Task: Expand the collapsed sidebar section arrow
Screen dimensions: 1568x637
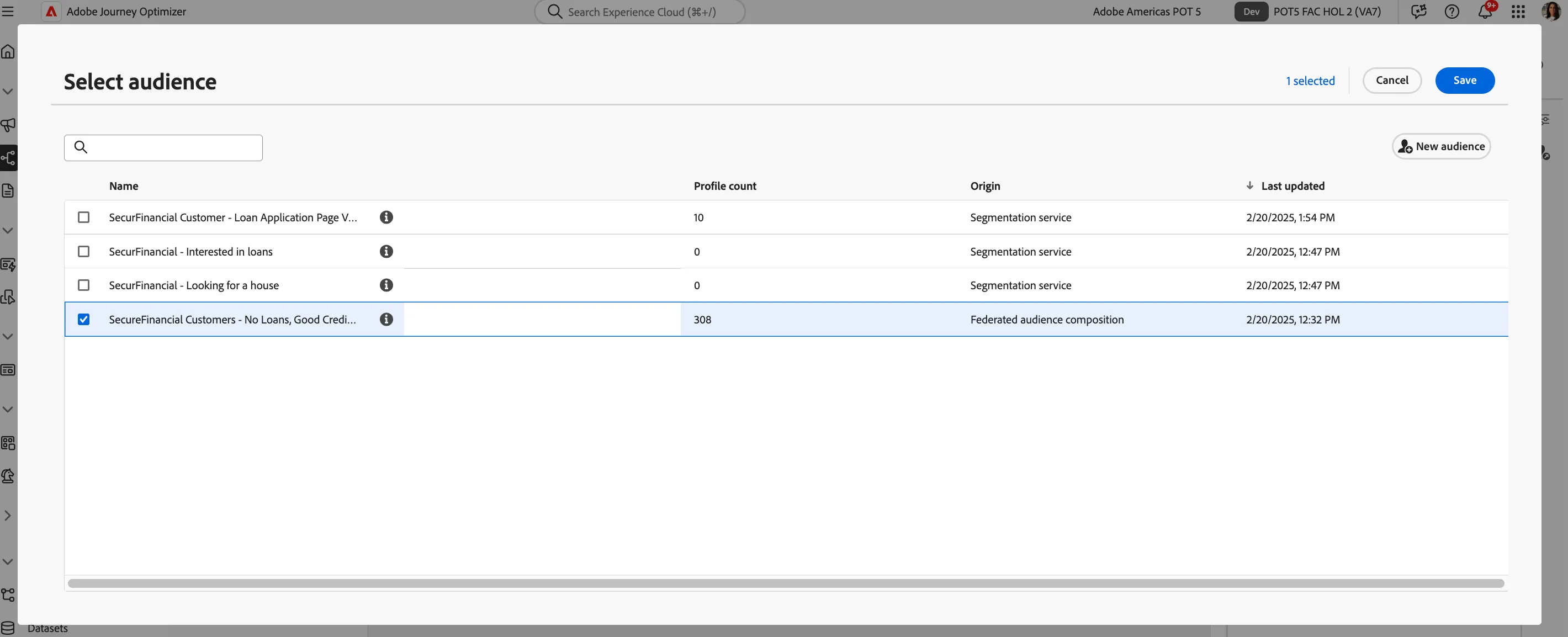Action: click(8, 516)
